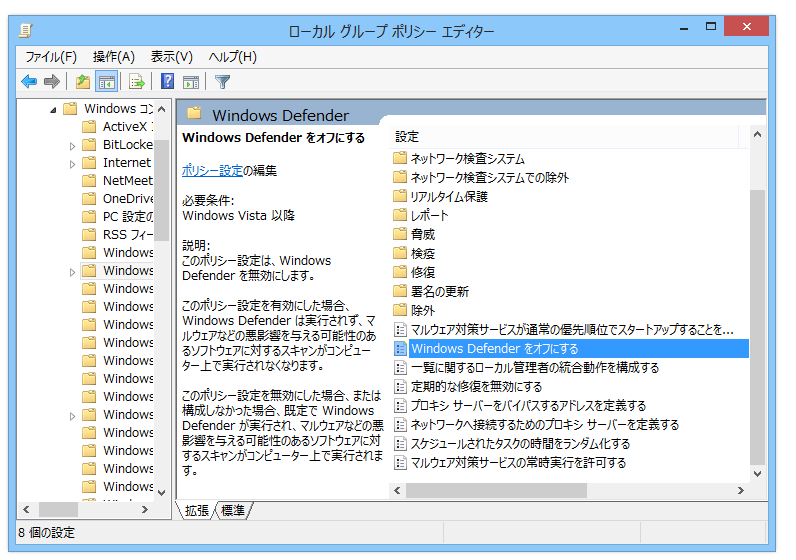Open the ネットワーク検査システムでの除外 folder
The height and width of the screenshot is (560, 796).
coord(481,177)
